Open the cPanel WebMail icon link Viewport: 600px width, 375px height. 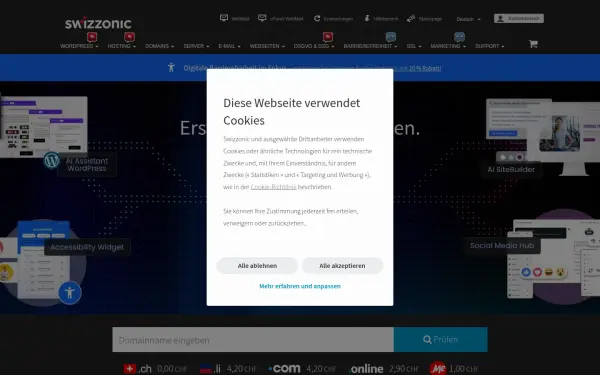coord(262,18)
